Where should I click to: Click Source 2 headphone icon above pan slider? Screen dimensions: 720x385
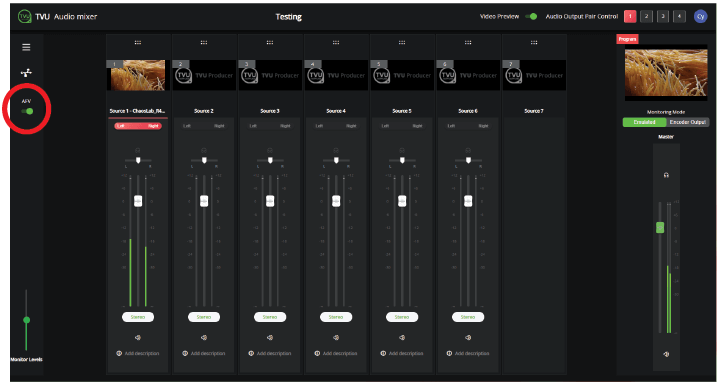tap(204, 151)
